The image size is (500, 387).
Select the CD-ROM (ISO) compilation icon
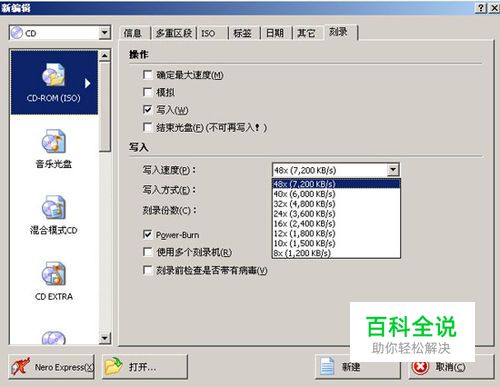tap(53, 83)
